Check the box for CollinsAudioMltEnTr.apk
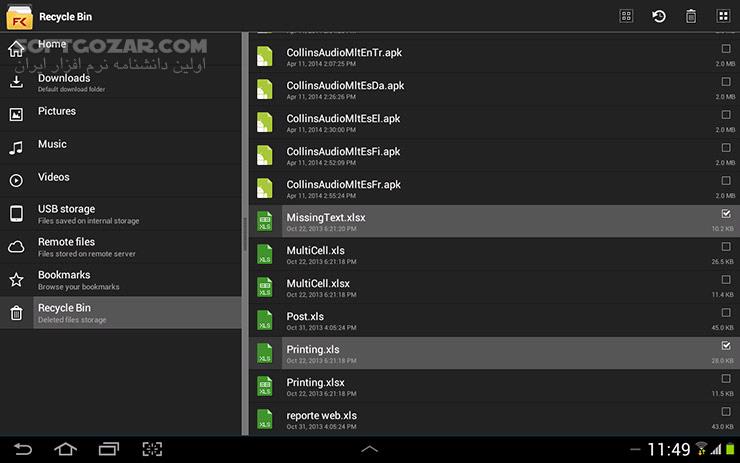740x463 pixels. pos(726,49)
